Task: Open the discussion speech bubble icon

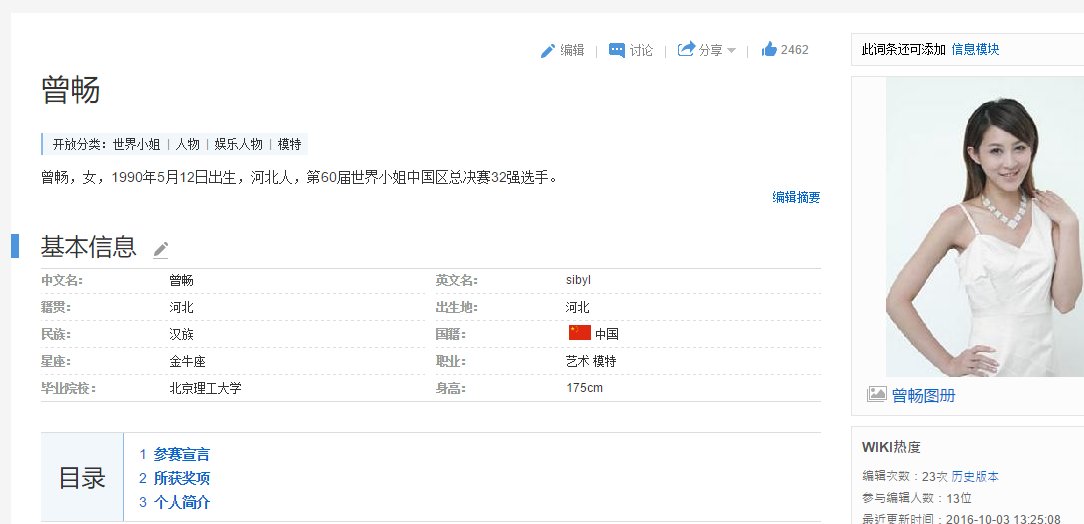Action: (x=617, y=51)
